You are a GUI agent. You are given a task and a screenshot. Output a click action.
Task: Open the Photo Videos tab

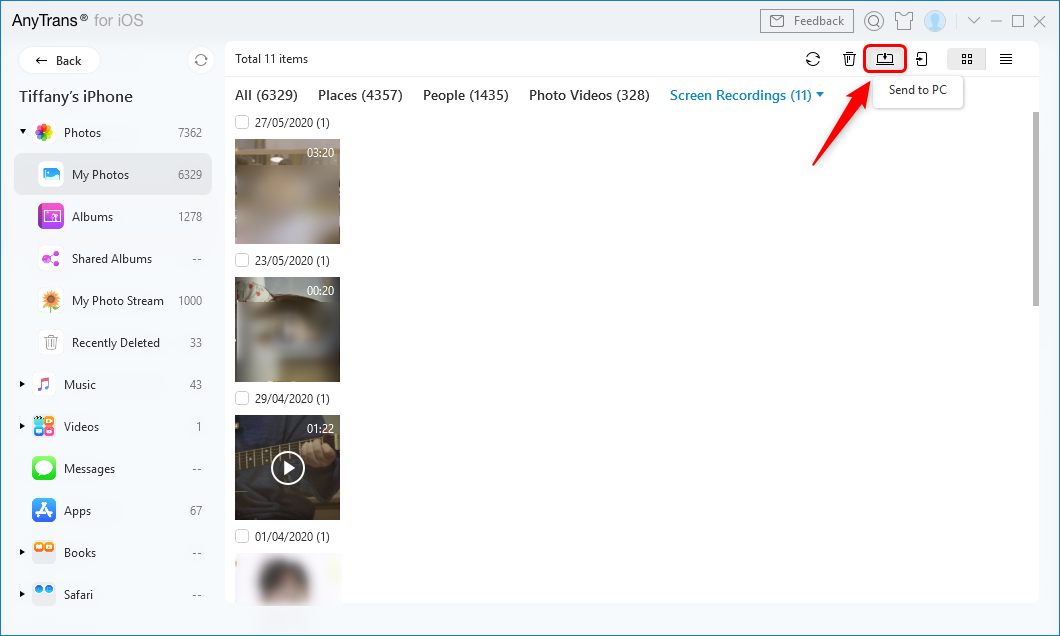pyautogui.click(x=588, y=95)
